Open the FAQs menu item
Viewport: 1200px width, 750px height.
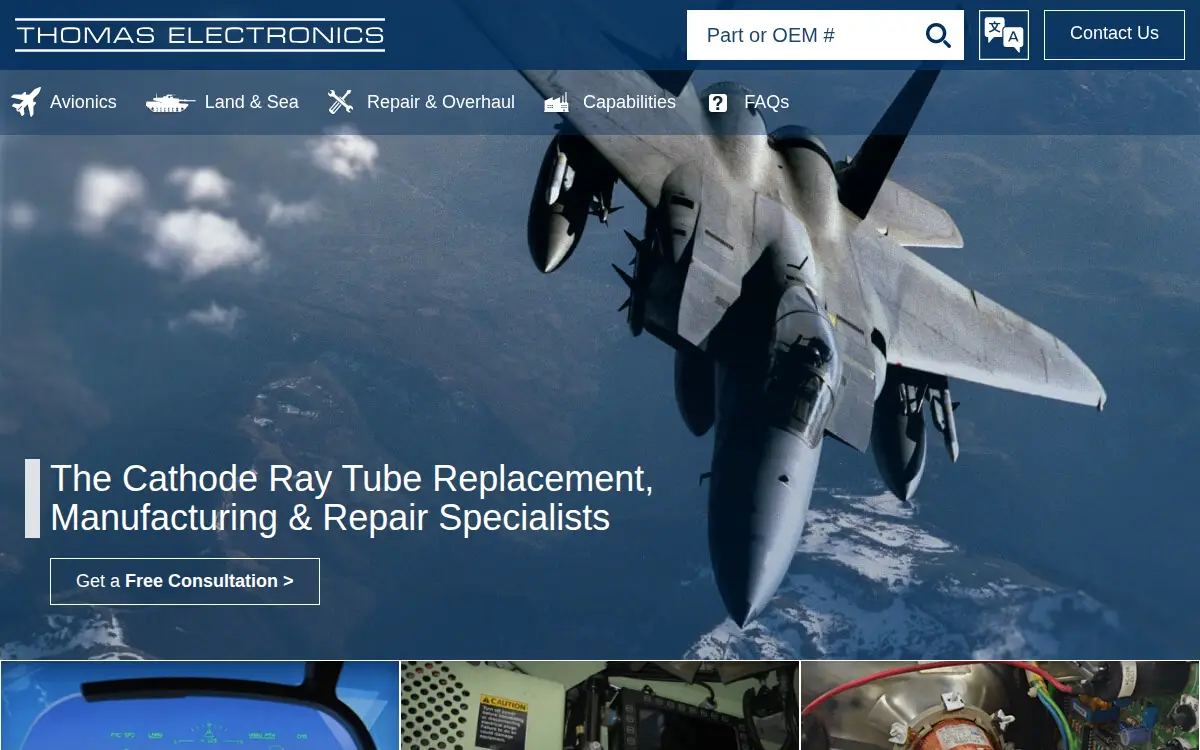point(767,102)
